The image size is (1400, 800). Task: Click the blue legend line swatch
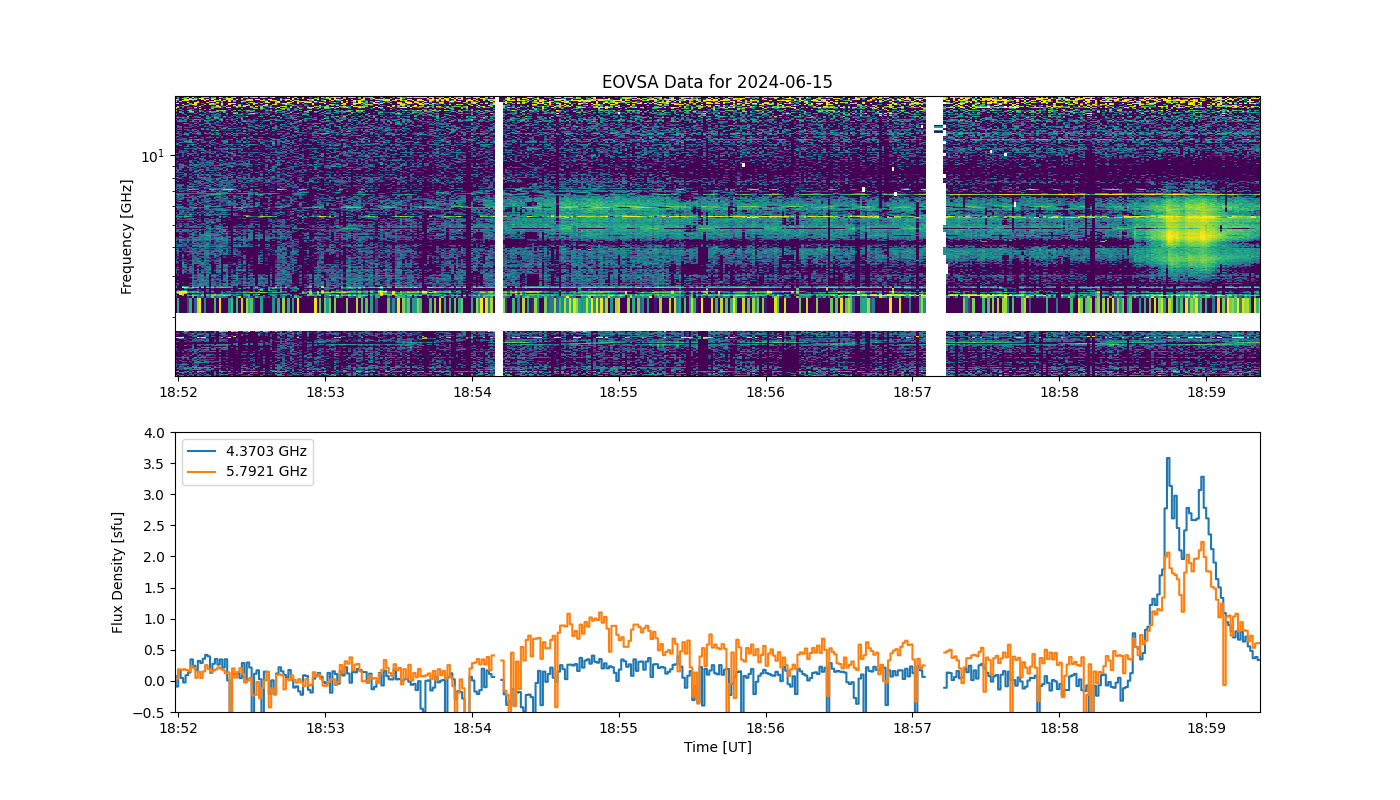[x=202, y=452]
